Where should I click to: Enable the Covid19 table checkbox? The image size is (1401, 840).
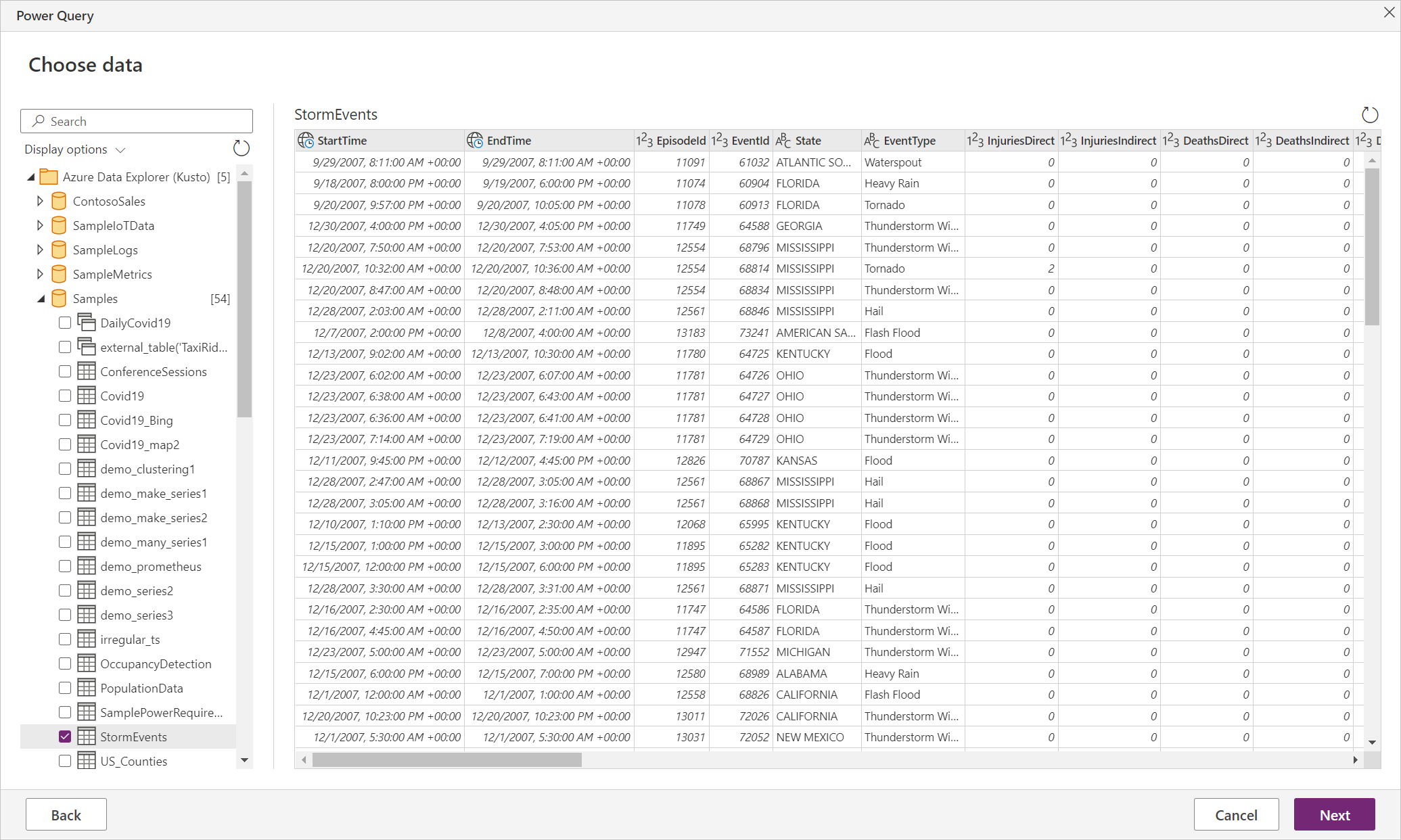[x=64, y=396]
